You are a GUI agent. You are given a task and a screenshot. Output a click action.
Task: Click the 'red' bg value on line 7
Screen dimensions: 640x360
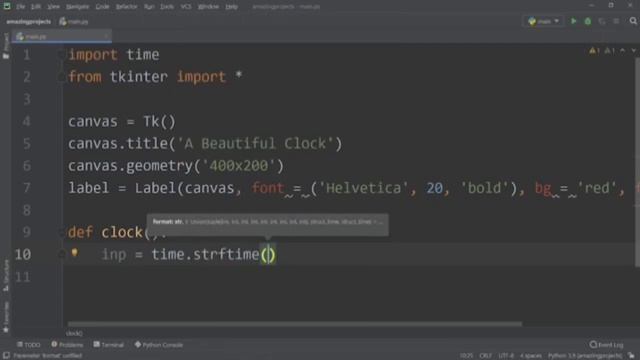point(597,188)
